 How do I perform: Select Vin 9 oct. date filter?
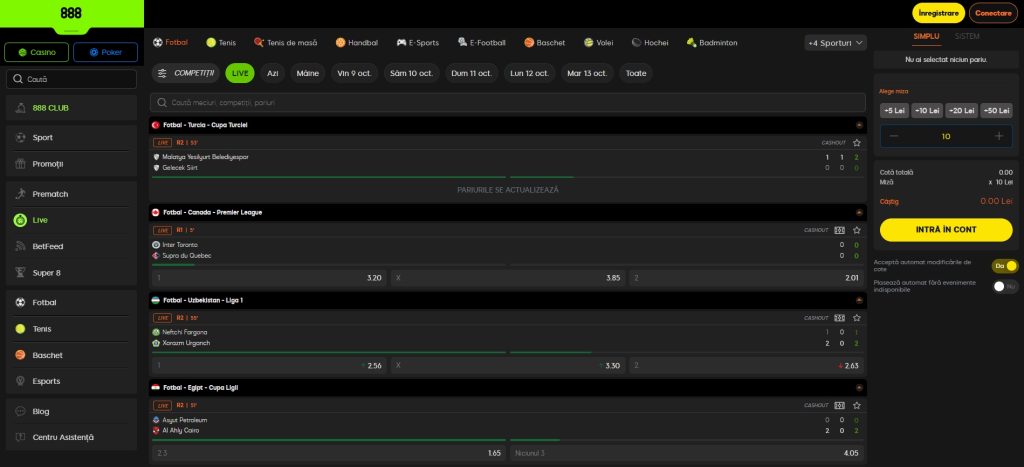(x=355, y=73)
